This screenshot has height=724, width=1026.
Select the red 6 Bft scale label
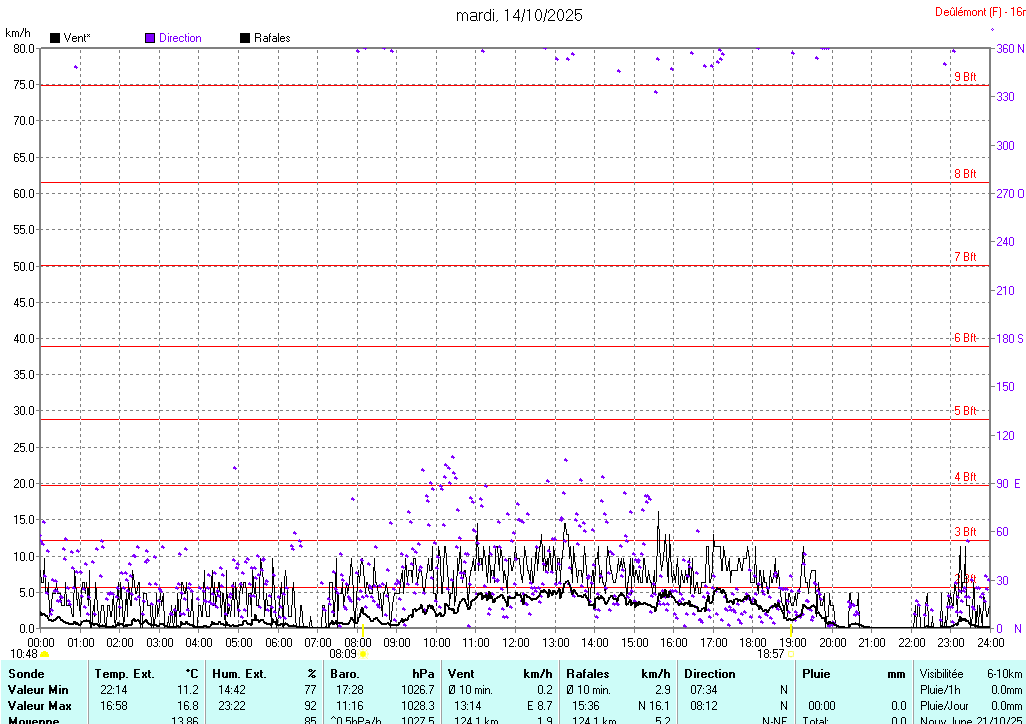[x=964, y=338]
